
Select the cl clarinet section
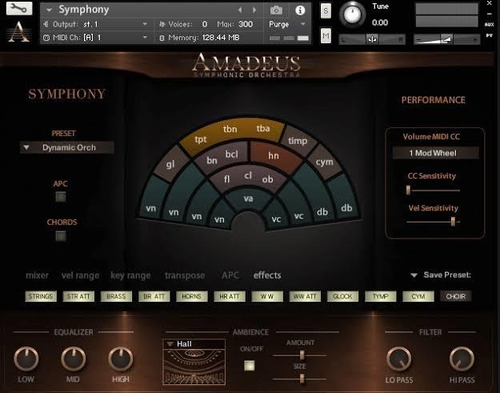[x=248, y=175]
